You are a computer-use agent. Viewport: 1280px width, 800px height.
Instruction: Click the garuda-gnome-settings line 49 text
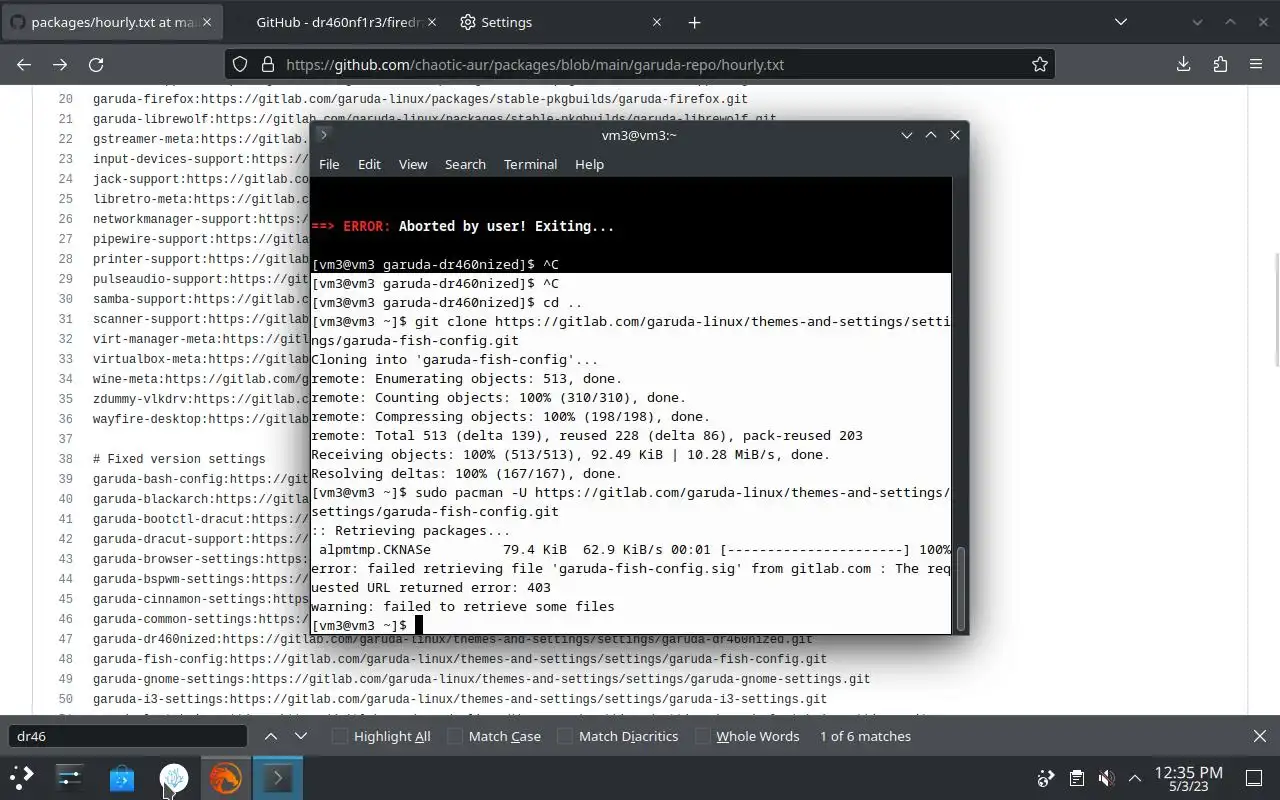(481, 679)
